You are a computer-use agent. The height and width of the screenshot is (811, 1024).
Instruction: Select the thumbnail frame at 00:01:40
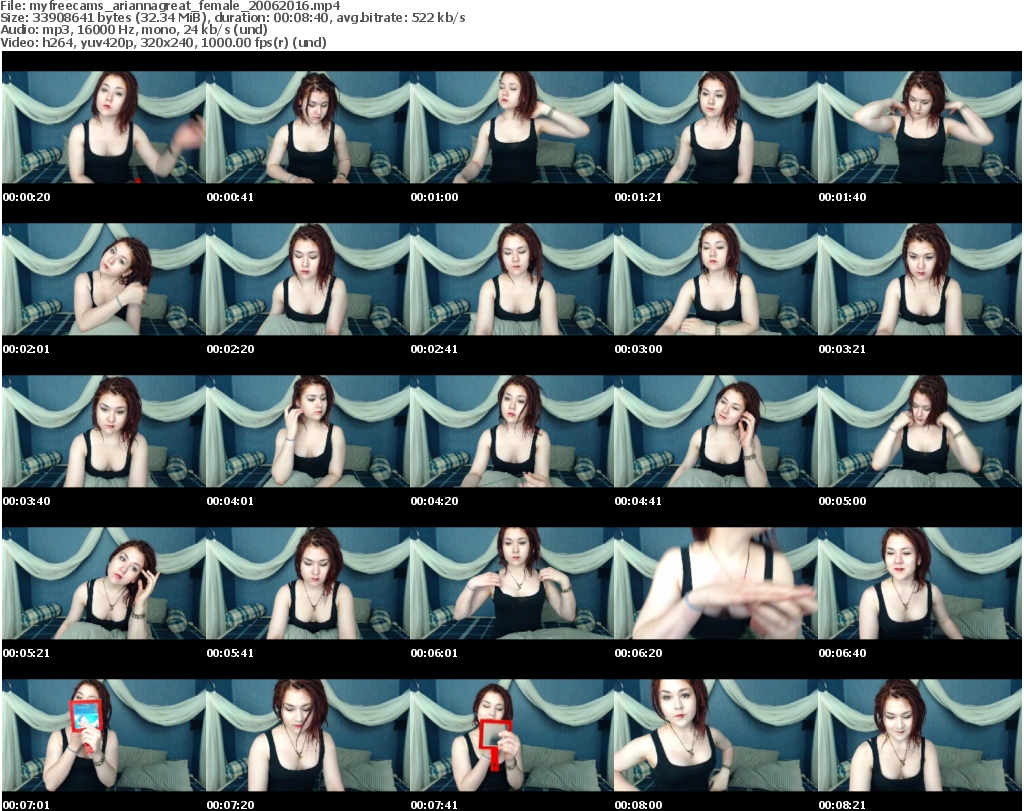click(920, 127)
